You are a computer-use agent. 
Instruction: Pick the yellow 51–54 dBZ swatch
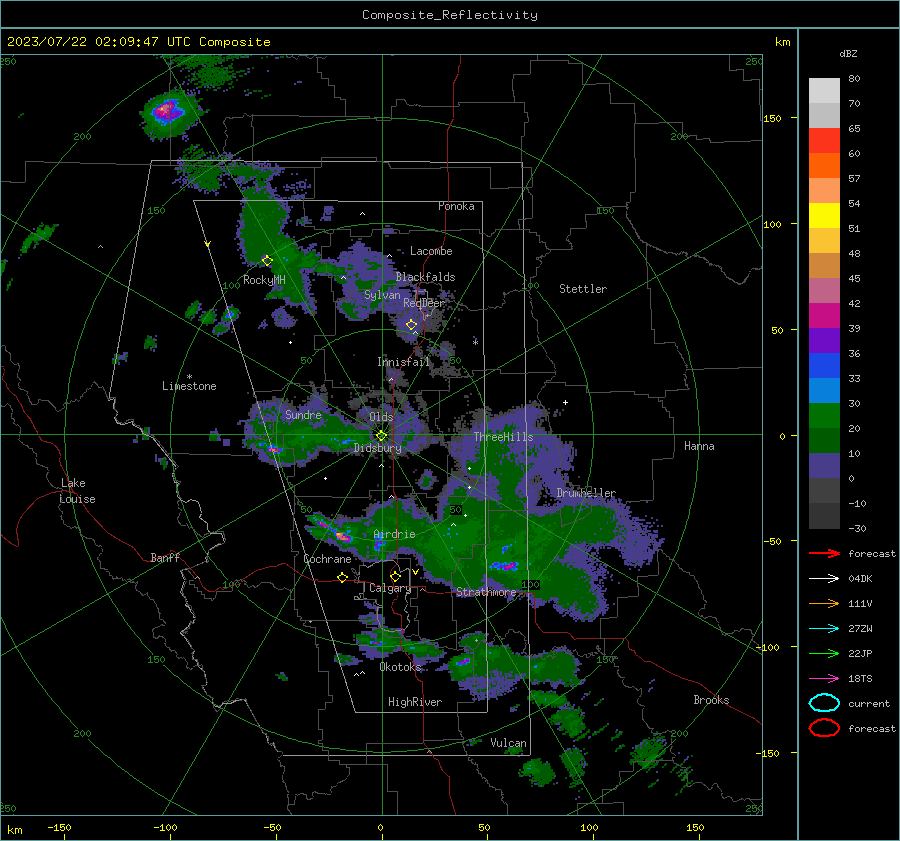824,216
